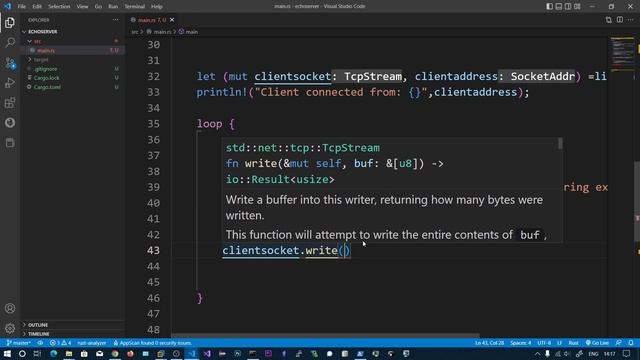Open the Edit menu
This screenshot has height=360, width=640.
coord(37,7)
